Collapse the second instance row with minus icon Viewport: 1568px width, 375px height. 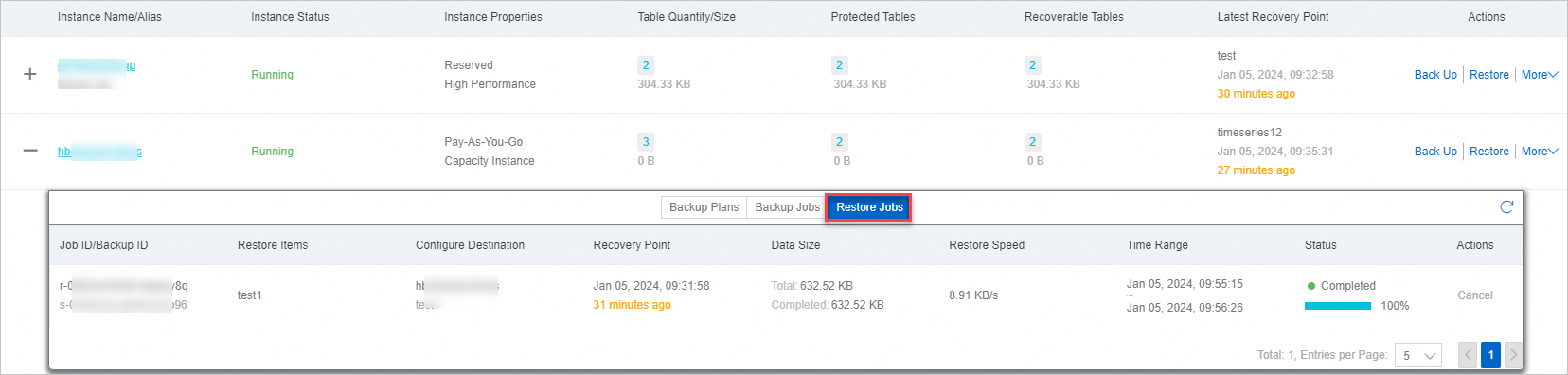coord(30,151)
